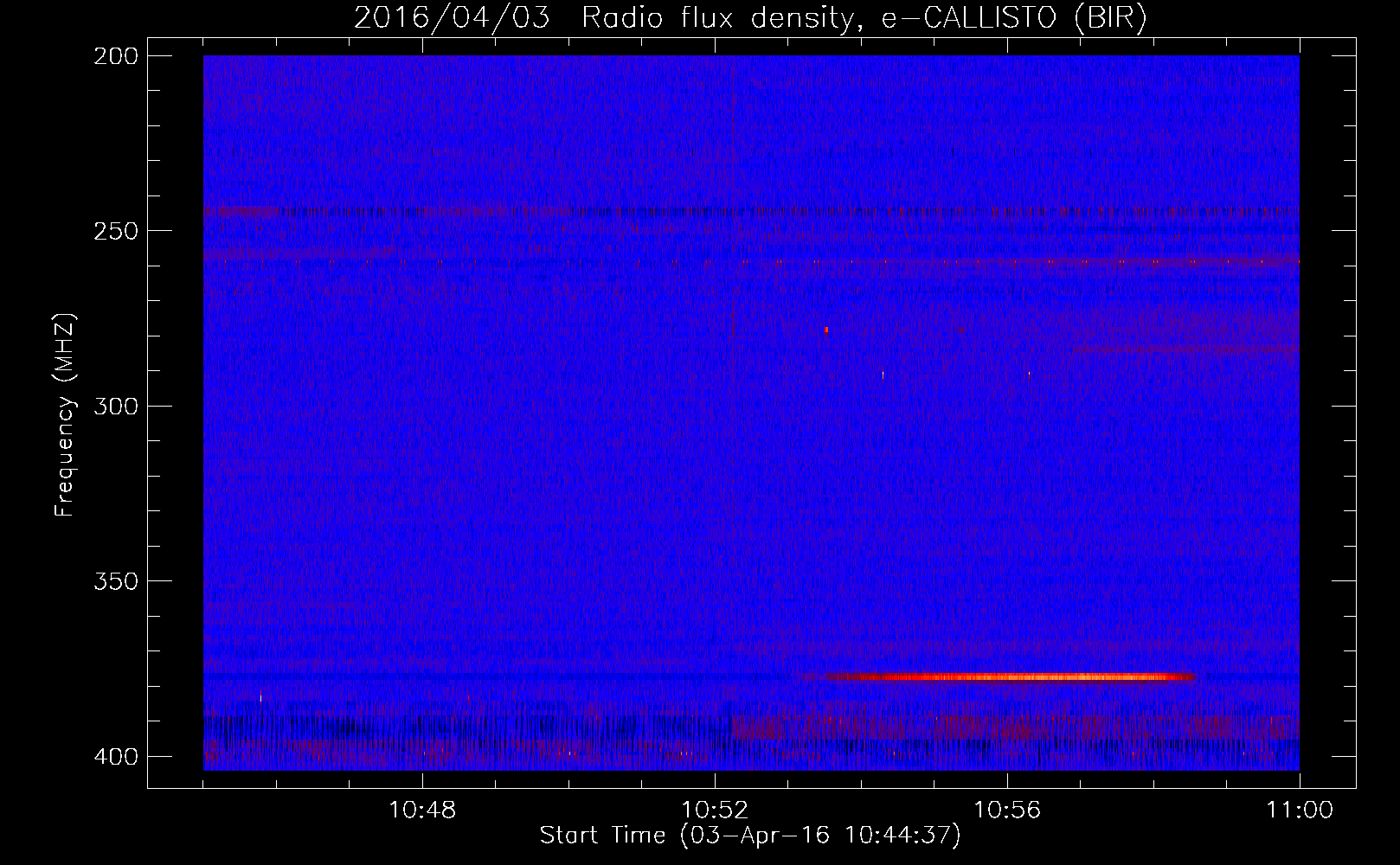Click the '250' frequency tick label
Viewport: 1400px width, 865px height.
(x=114, y=231)
